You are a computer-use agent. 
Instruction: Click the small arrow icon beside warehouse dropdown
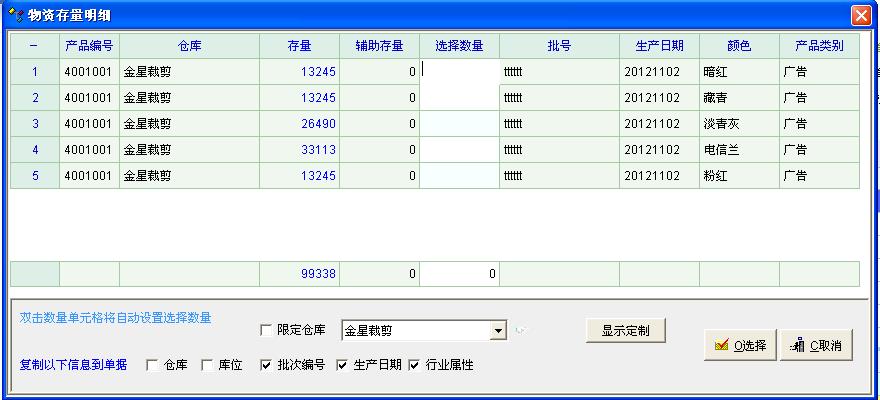[x=521, y=330]
